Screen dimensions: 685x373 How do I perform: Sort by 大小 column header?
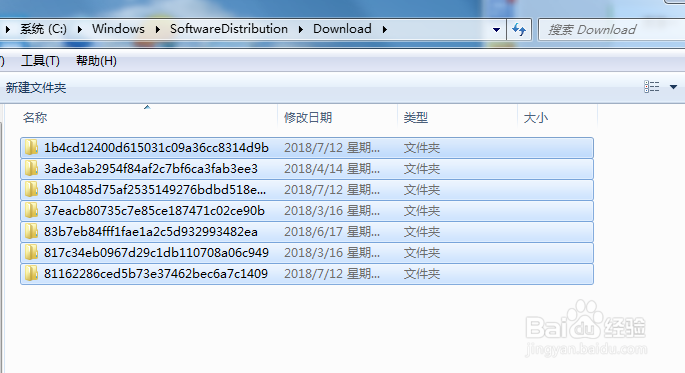coord(536,117)
